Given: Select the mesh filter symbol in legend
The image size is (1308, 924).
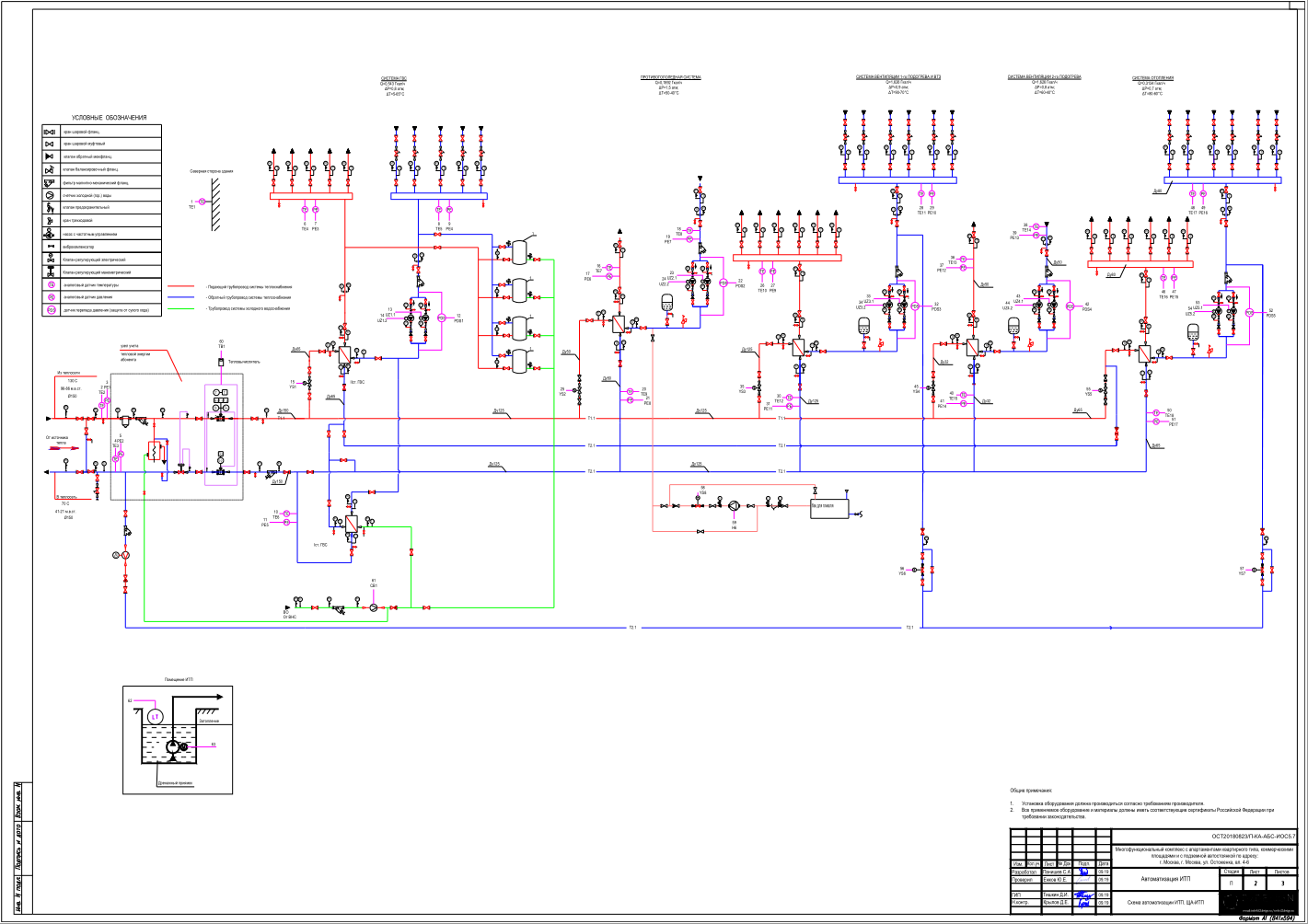Looking at the screenshot, I should [x=49, y=182].
